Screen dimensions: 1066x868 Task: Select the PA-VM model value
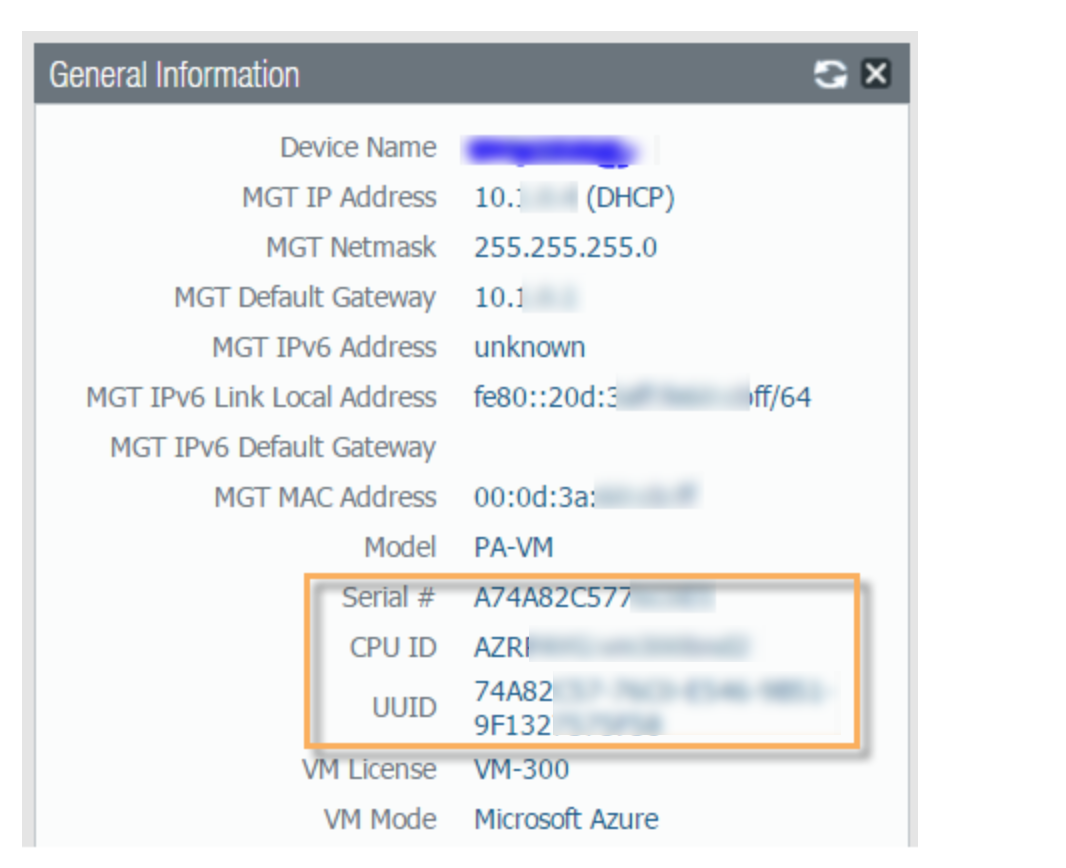point(508,547)
